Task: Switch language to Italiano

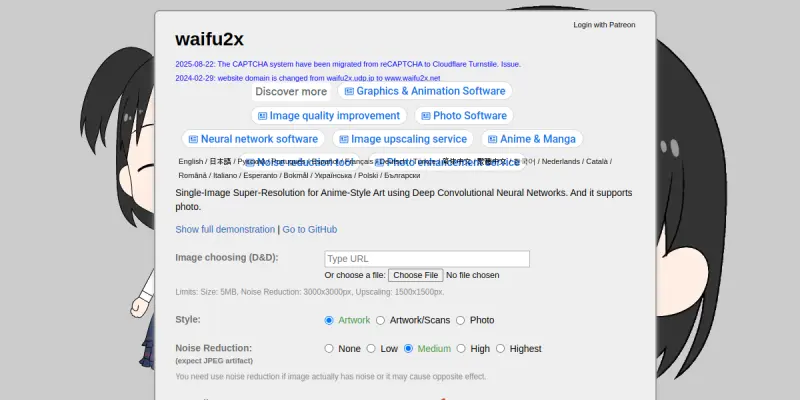Action: point(225,176)
